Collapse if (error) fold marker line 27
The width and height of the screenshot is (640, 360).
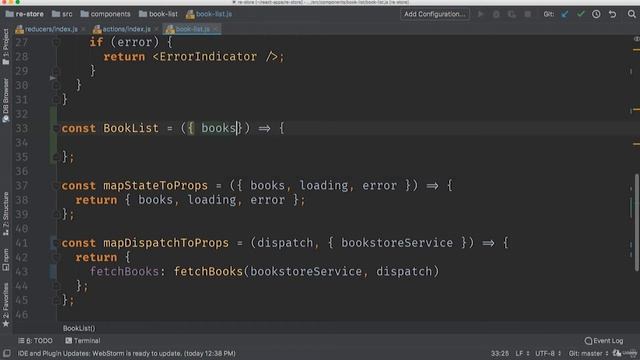[x=56, y=42]
